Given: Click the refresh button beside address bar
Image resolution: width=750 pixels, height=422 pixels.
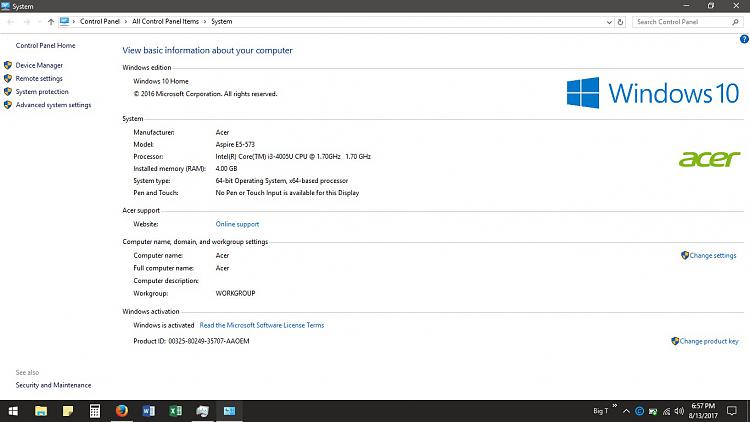Looking at the screenshot, I should click(620, 21).
